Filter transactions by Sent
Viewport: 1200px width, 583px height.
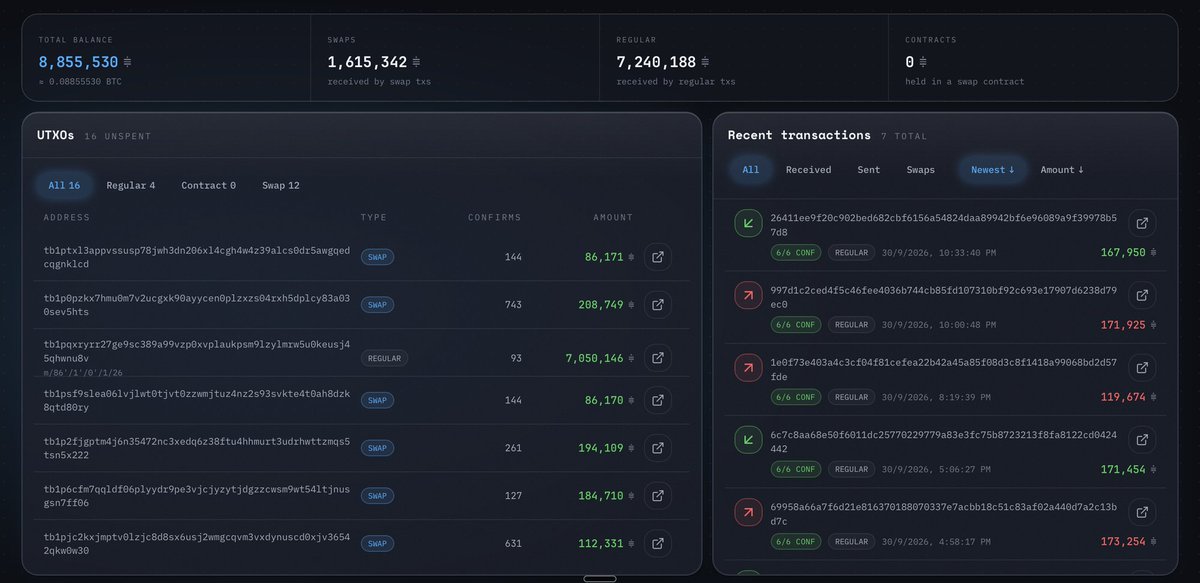coord(869,170)
